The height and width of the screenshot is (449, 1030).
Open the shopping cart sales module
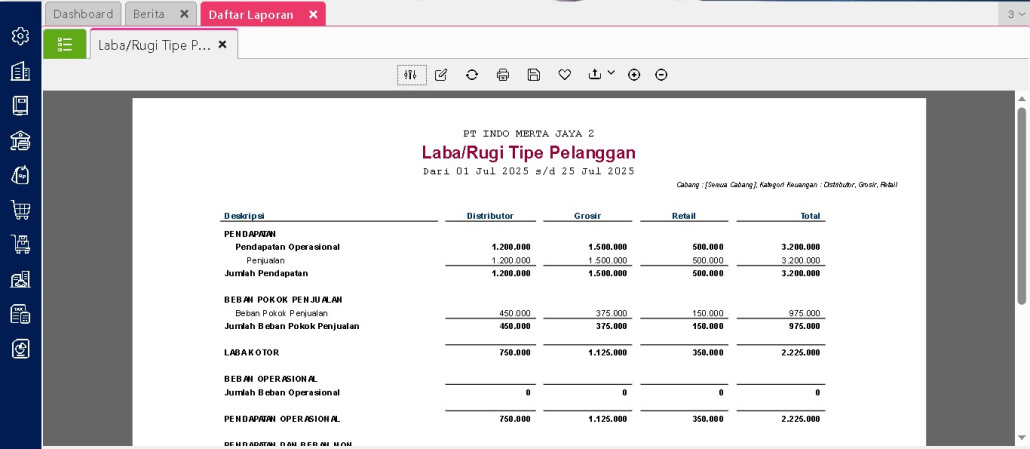pos(20,209)
